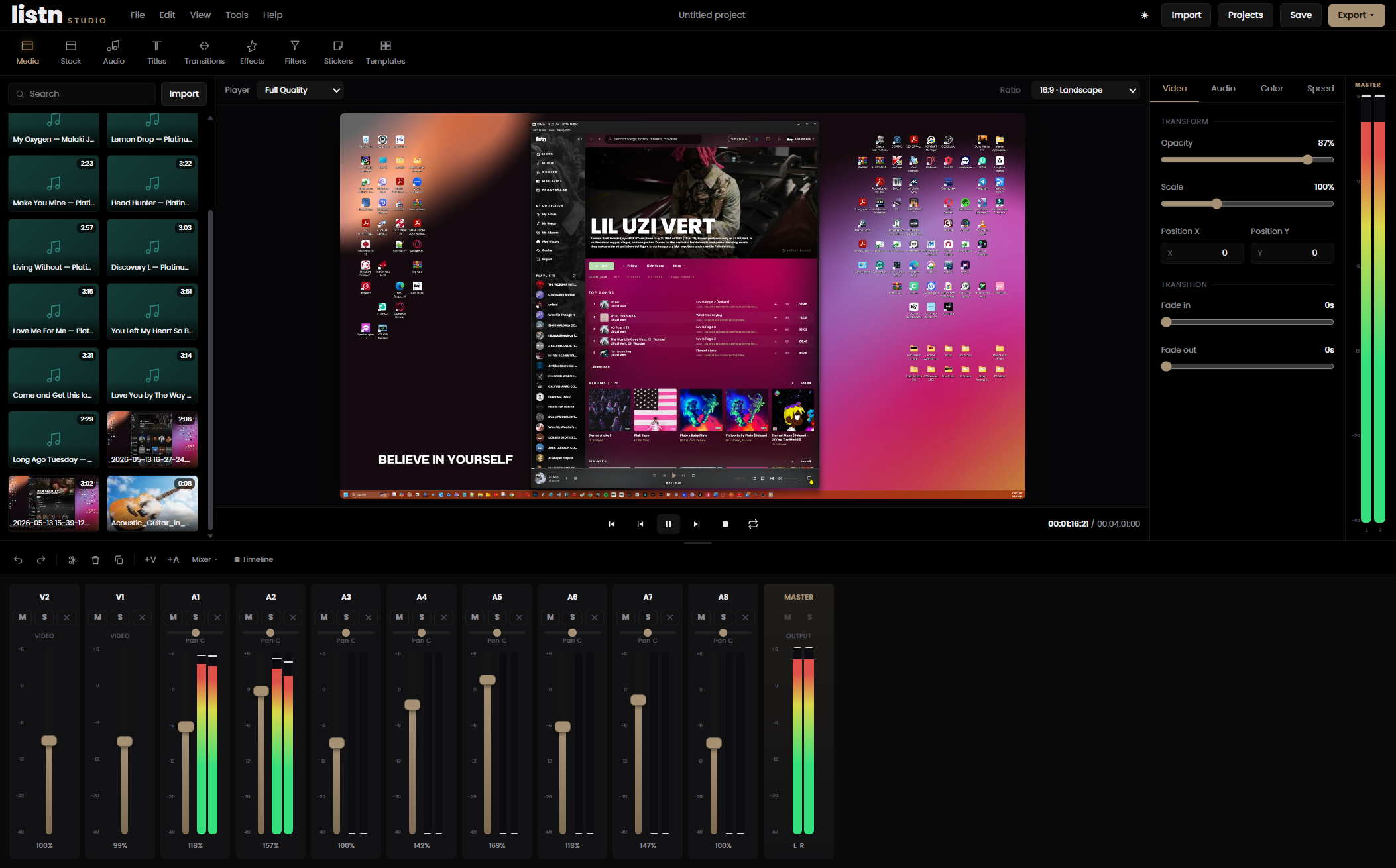
Task: Duplicate selection with the copy icon
Action: tap(119, 560)
